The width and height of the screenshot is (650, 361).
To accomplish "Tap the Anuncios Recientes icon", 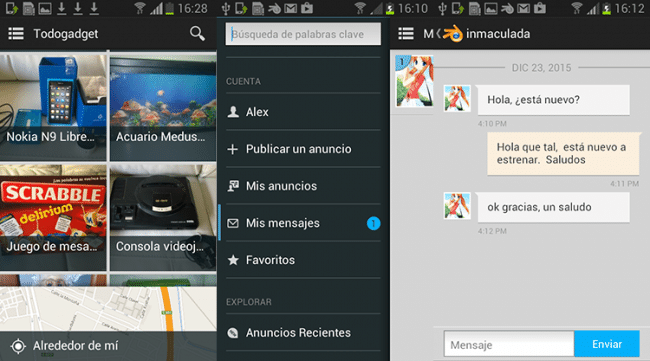I will 233,333.
